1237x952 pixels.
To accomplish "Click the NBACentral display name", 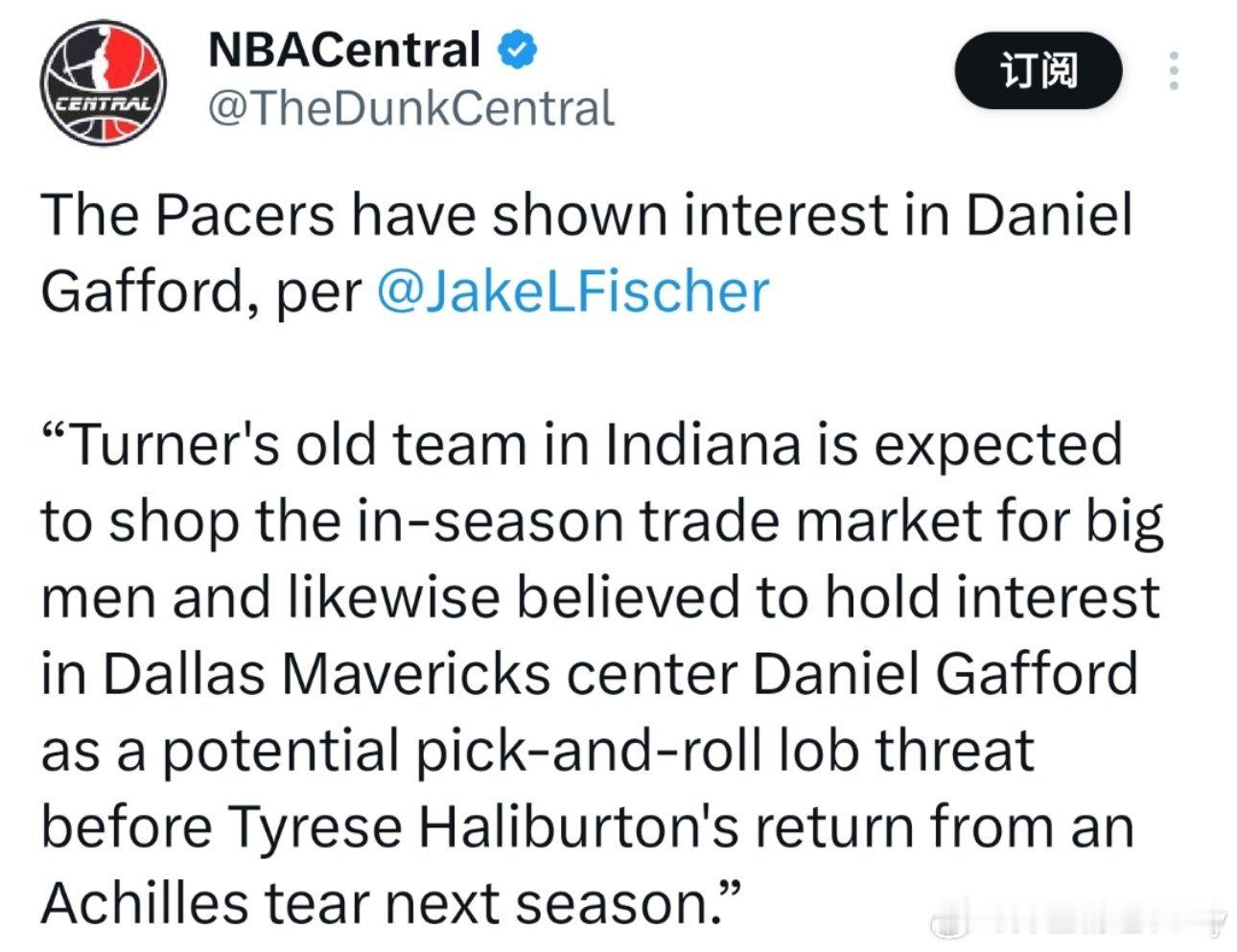I will (343, 50).
